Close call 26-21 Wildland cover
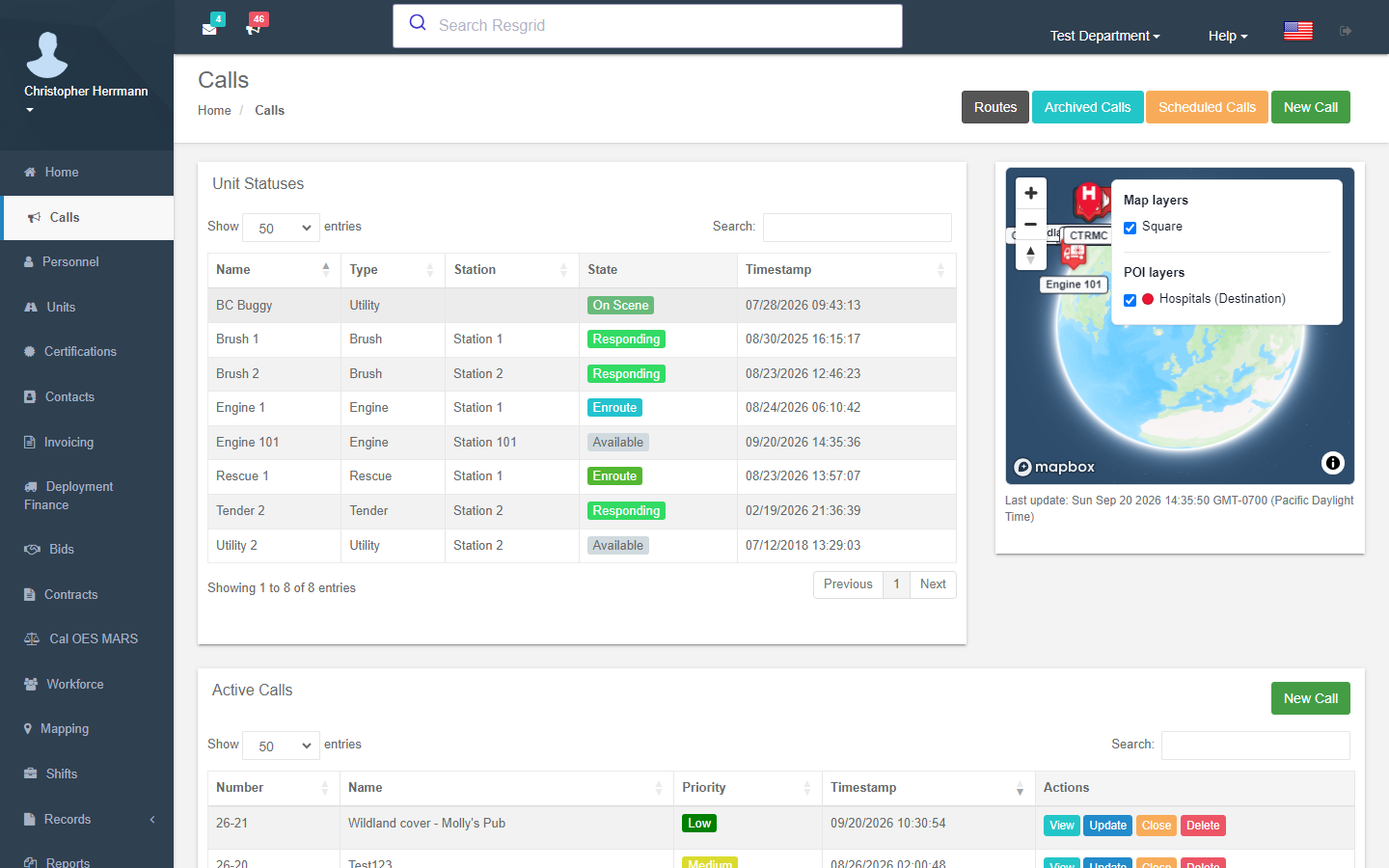Image resolution: width=1389 pixels, height=868 pixels. pyautogui.click(x=1157, y=826)
